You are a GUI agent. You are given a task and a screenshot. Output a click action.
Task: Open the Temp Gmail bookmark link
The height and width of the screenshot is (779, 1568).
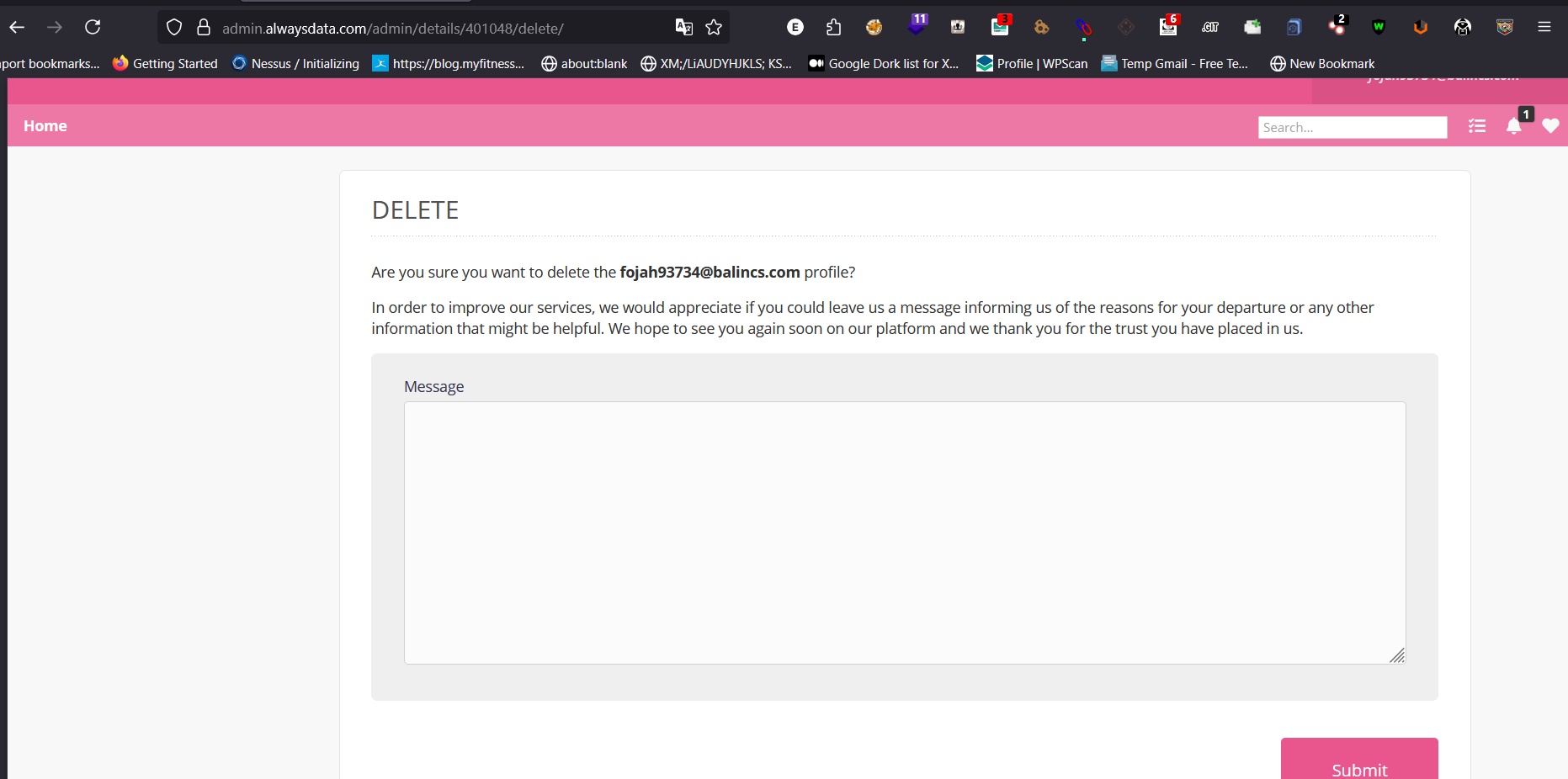point(1175,64)
